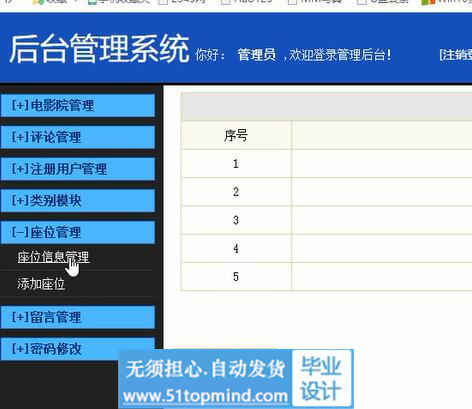This screenshot has width=472, height=409.
Task: Open the 添加座位 submenu link
Action: (41, 284)
